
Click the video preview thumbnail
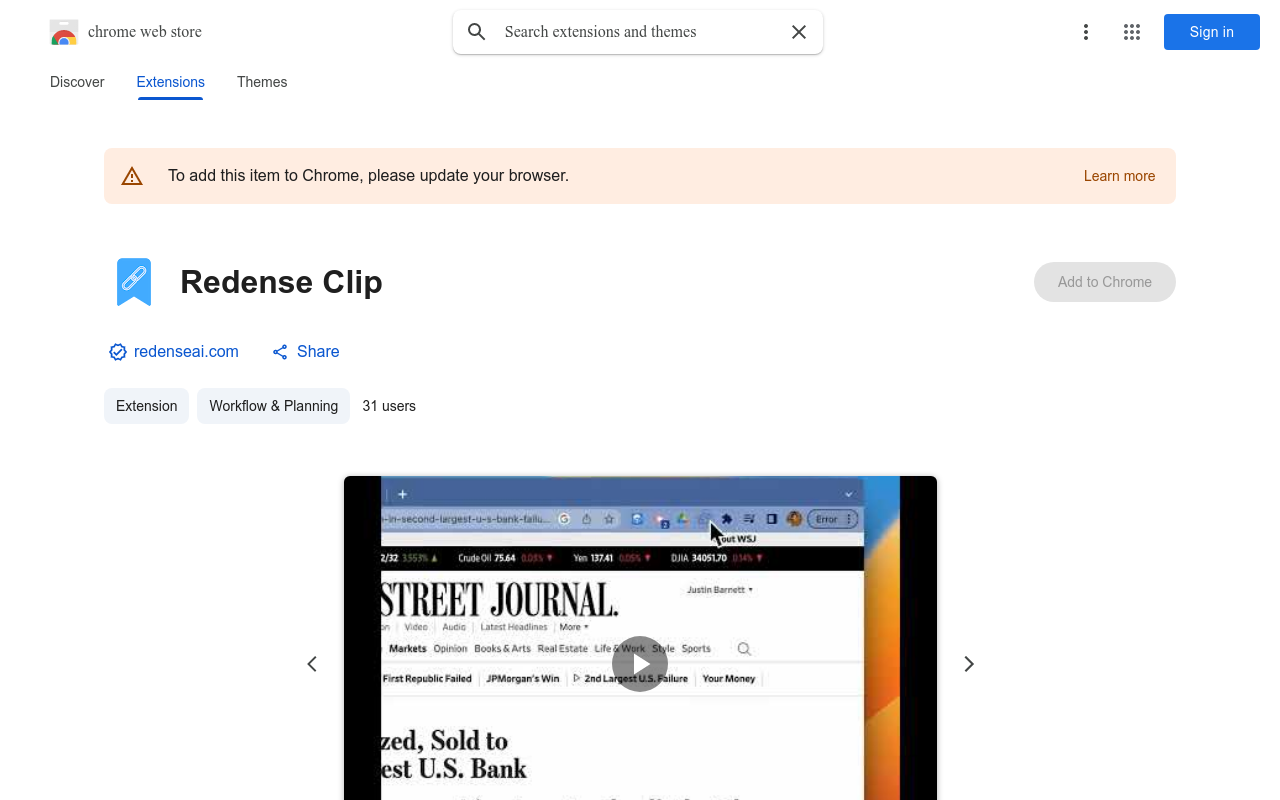click(x=640, y=638)
